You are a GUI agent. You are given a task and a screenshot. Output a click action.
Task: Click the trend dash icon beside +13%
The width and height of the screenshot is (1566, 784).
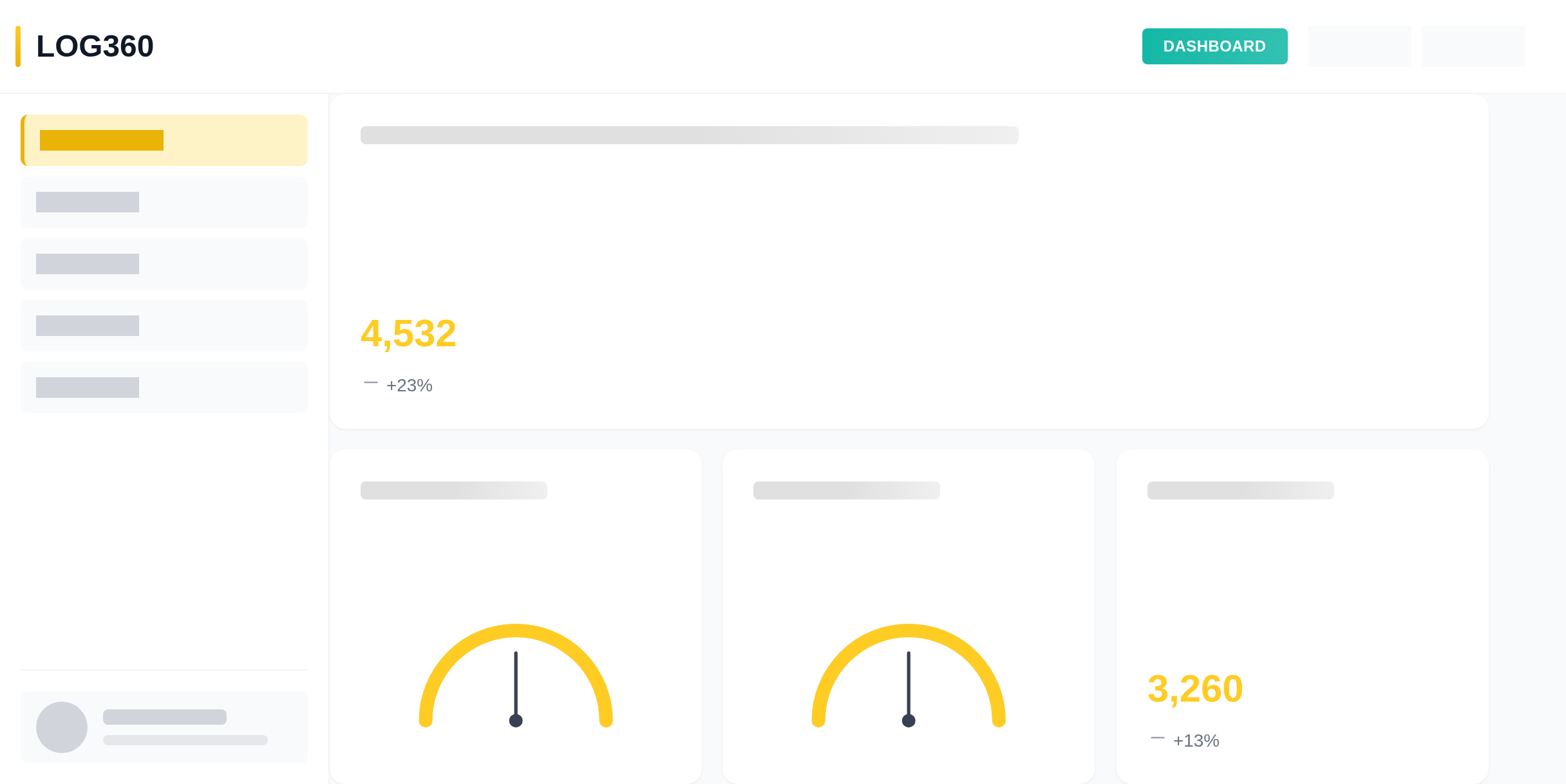point(1158,738)
